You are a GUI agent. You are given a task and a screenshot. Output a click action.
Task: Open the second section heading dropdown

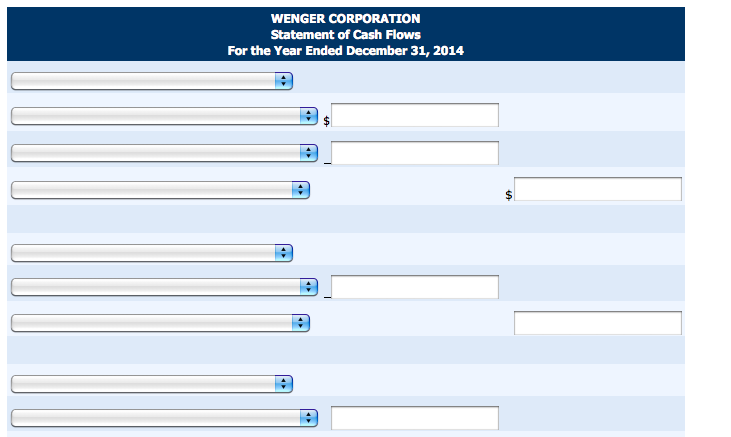click(152, 253)
